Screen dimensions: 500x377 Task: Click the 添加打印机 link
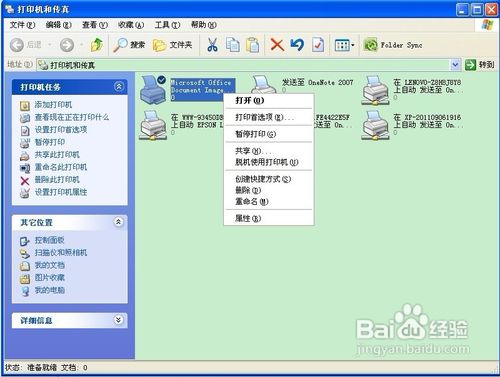tap(53, 105)
